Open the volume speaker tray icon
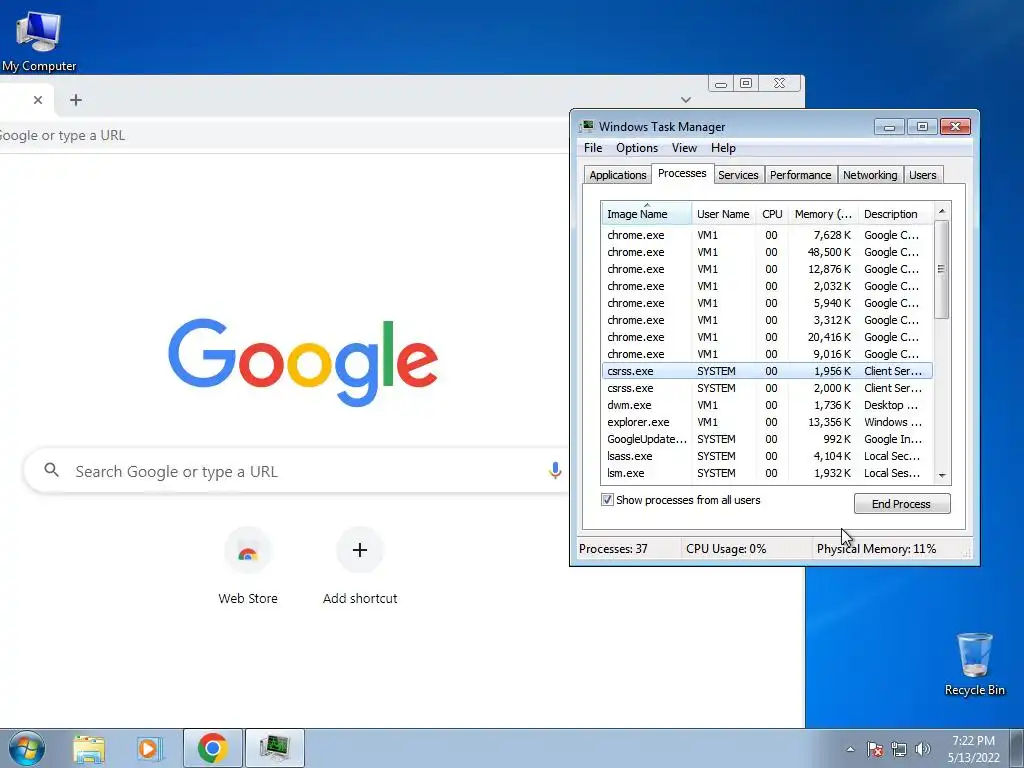This screenshot has height=768, width=1024. 922,749
